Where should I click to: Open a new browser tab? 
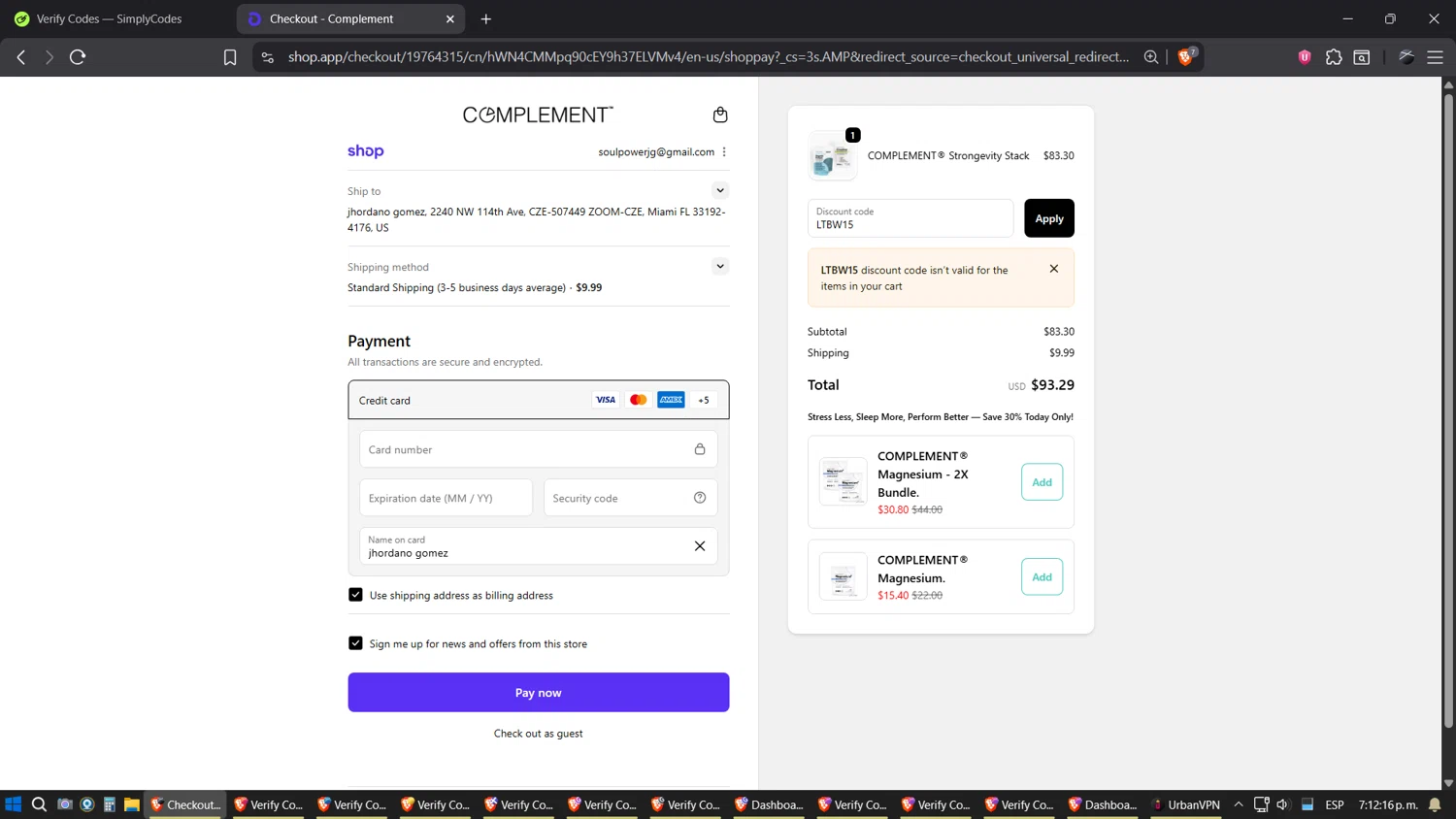[x=486, y=18]
